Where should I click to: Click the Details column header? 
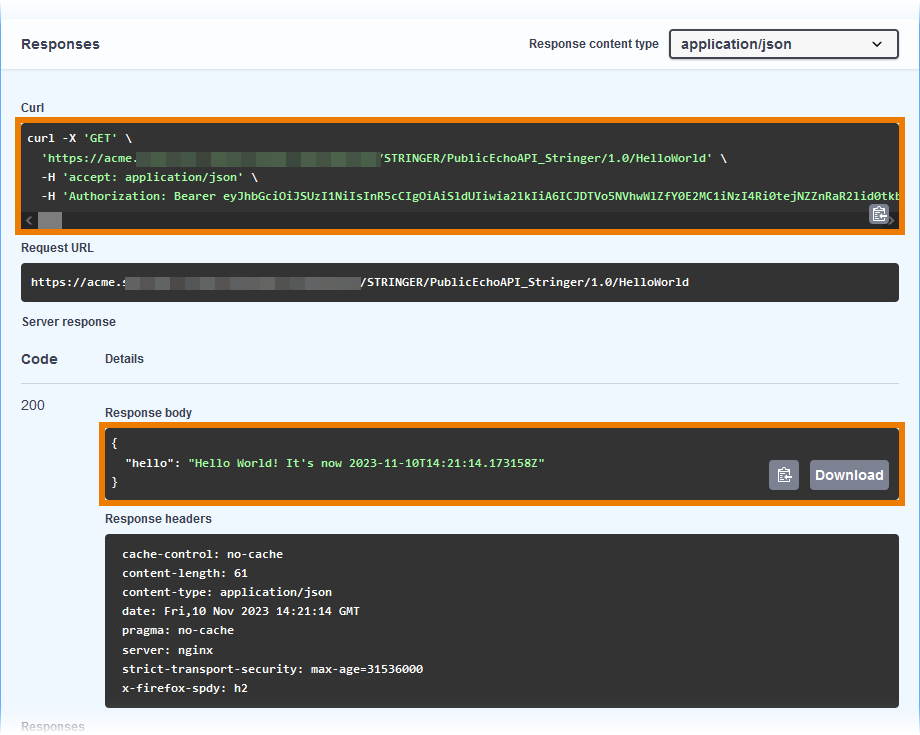[x=124, y=359]
